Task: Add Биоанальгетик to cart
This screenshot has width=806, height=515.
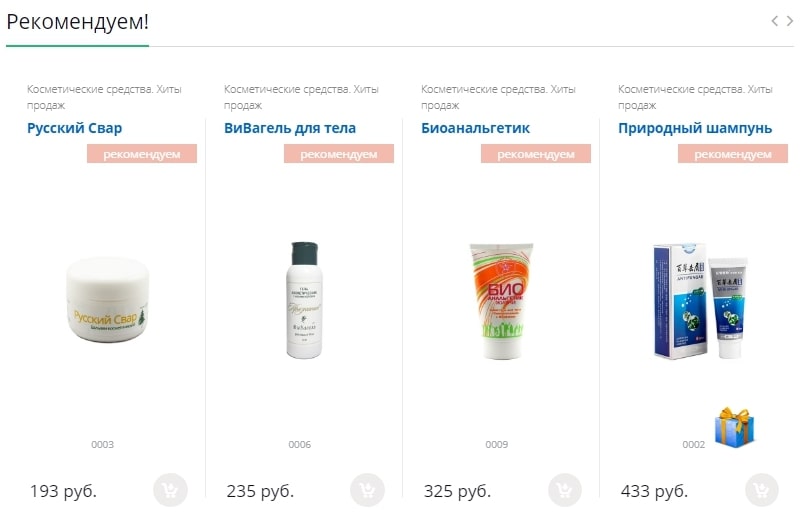Action: [x=565, y=490]
